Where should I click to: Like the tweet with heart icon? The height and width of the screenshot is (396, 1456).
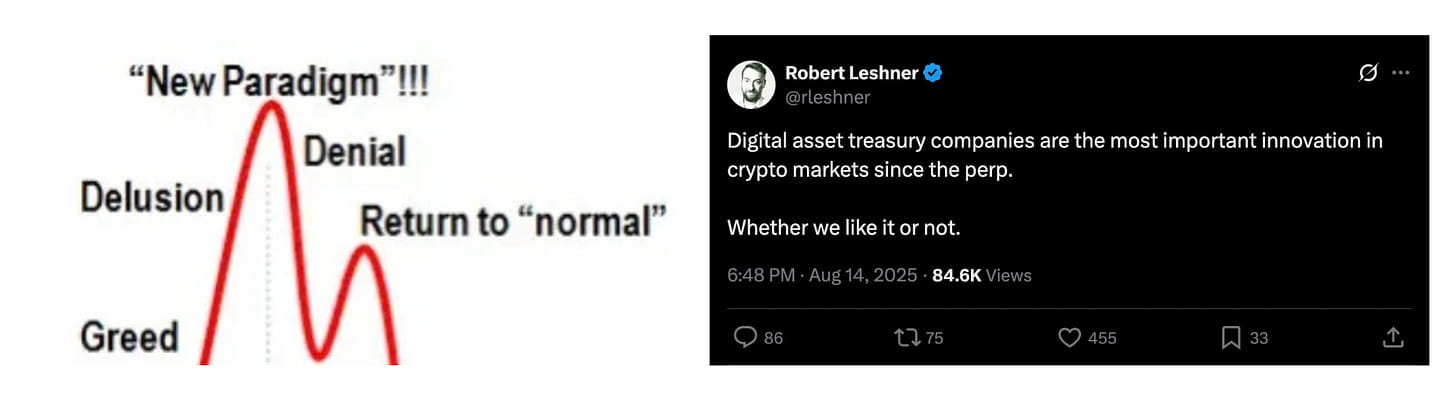[1070, 338]
